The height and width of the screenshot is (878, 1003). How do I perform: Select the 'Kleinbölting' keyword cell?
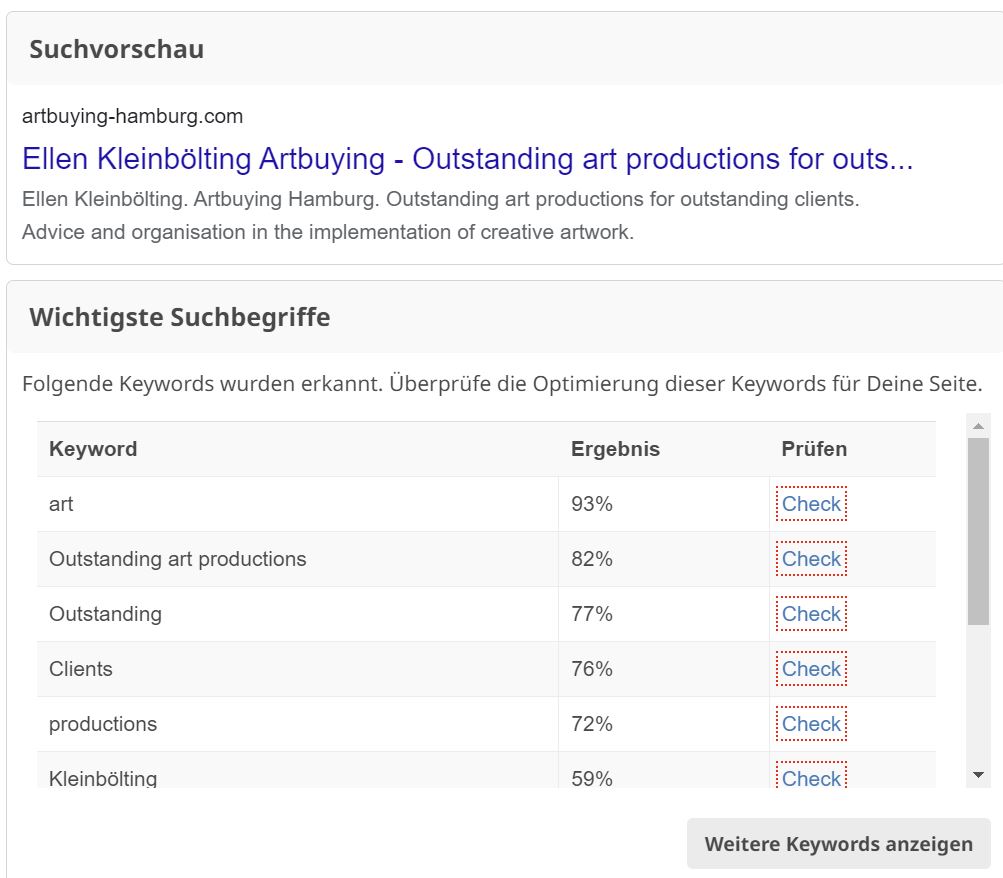(297, 770)
